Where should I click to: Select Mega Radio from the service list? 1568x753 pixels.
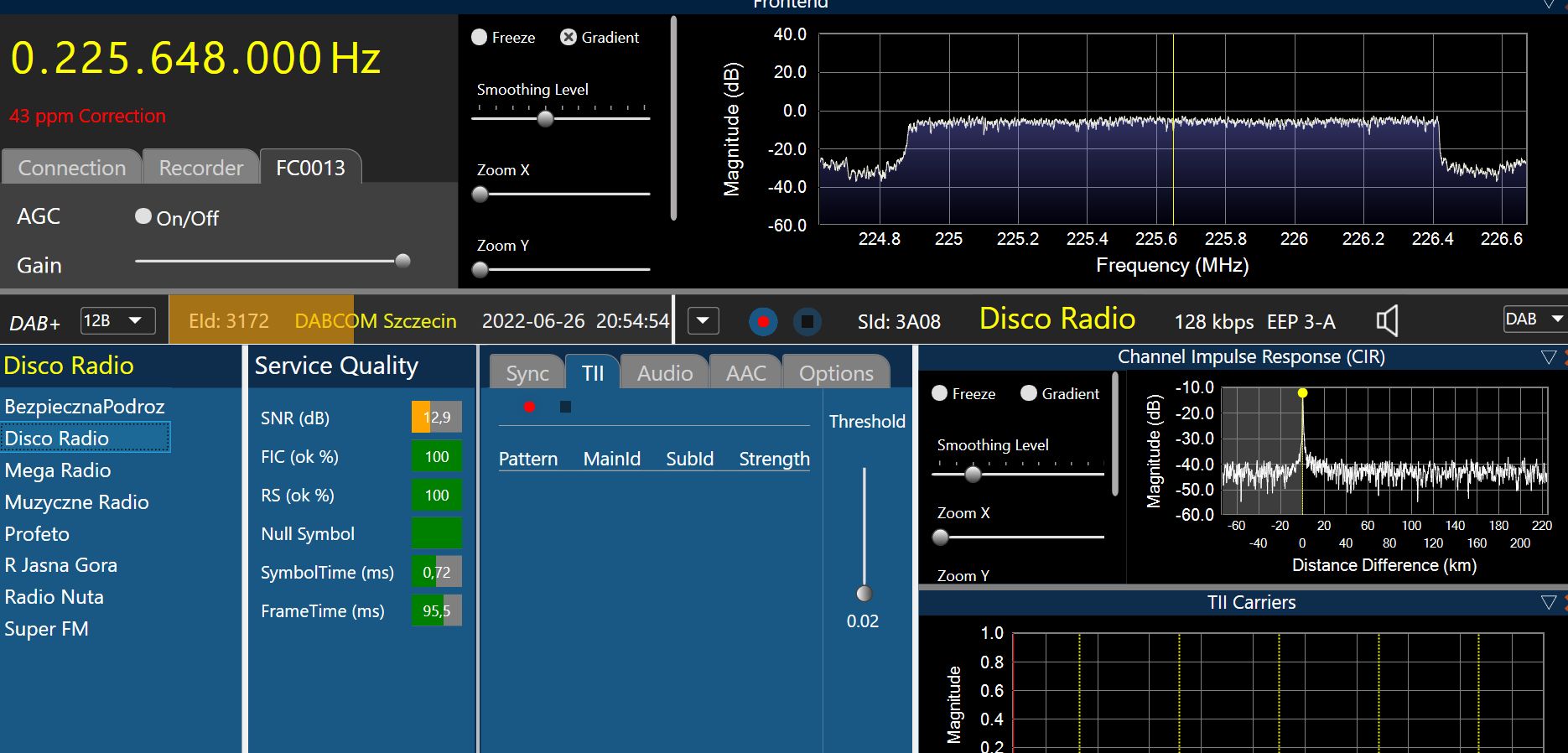[x=58, y=470]
